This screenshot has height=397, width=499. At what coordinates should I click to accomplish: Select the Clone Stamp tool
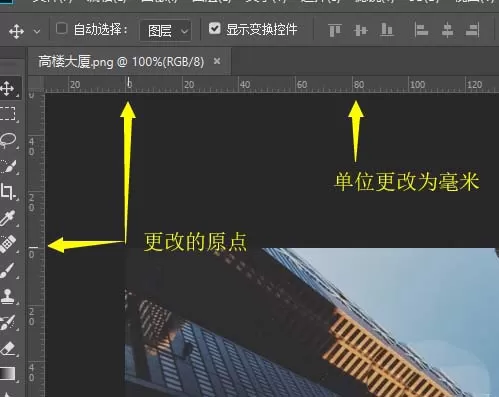pos(8,296)
